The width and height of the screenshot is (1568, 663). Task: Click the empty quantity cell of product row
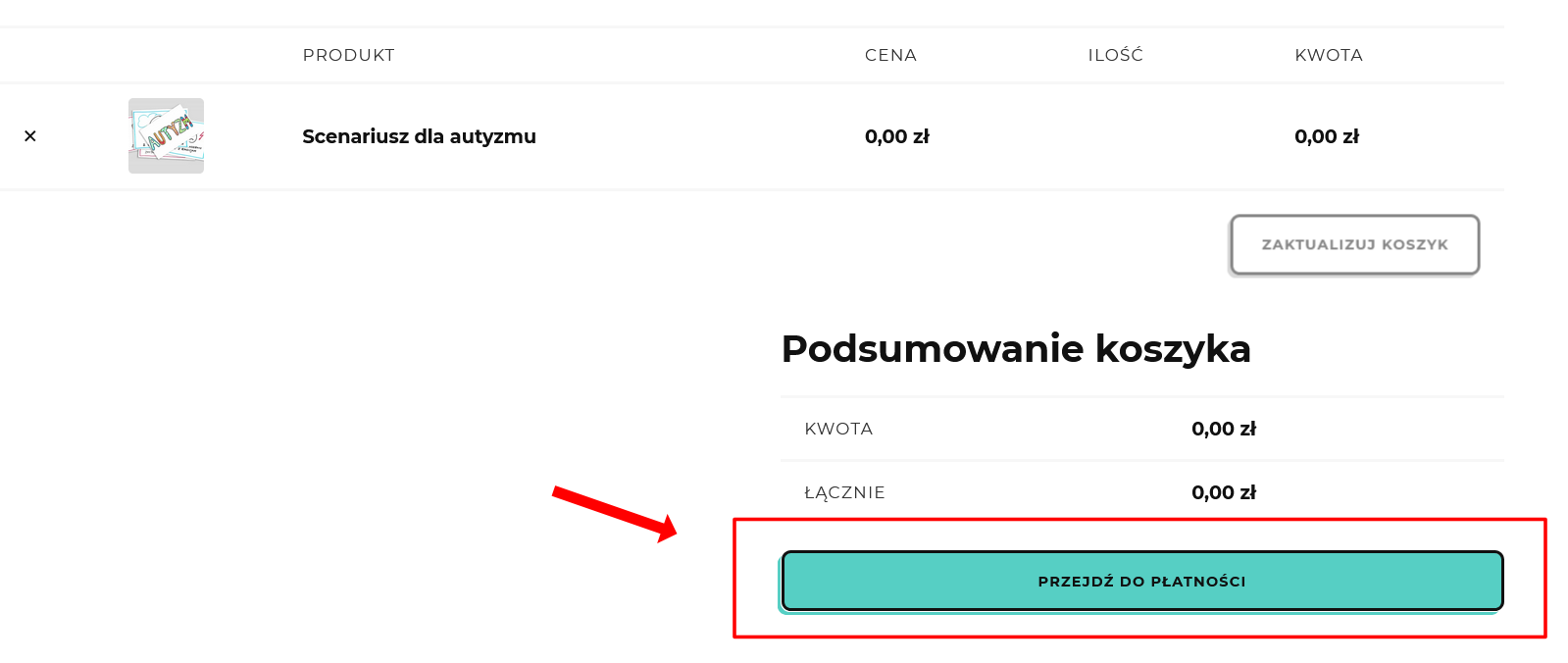(1115, 136)
